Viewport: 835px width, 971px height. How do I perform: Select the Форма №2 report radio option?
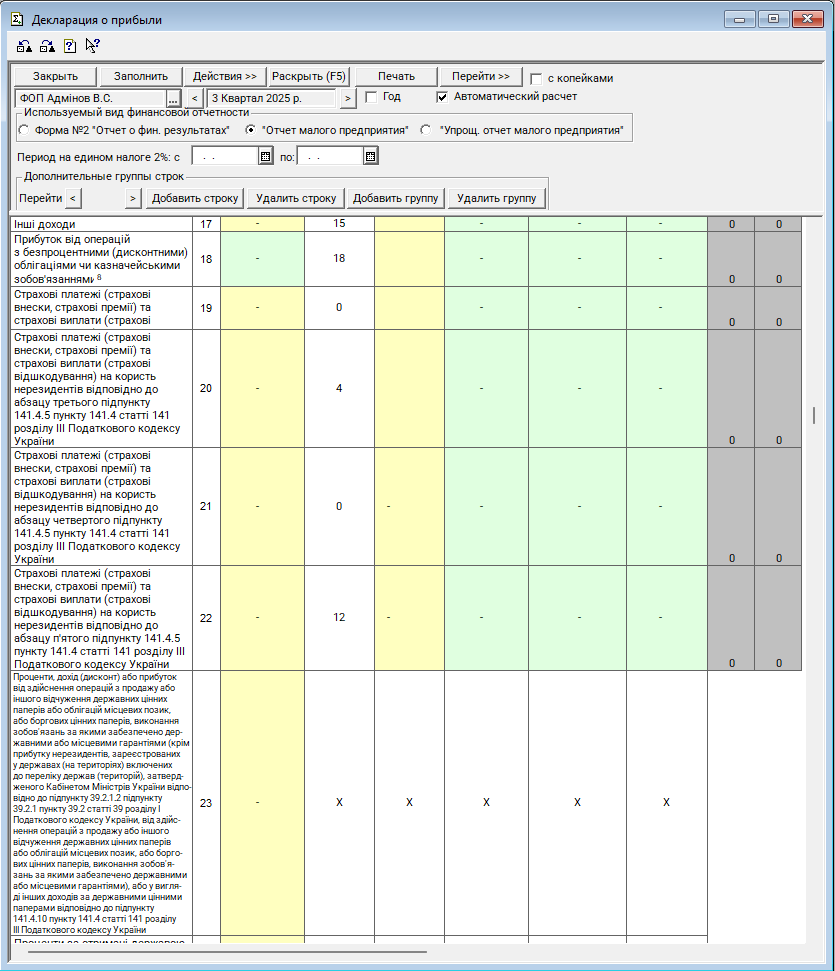click(24, 130)
